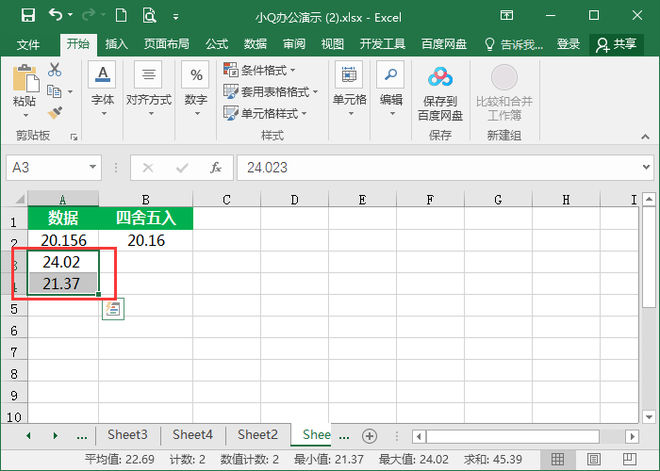
Task: Switch to Page Layout view icon
Action: [593, 459]
